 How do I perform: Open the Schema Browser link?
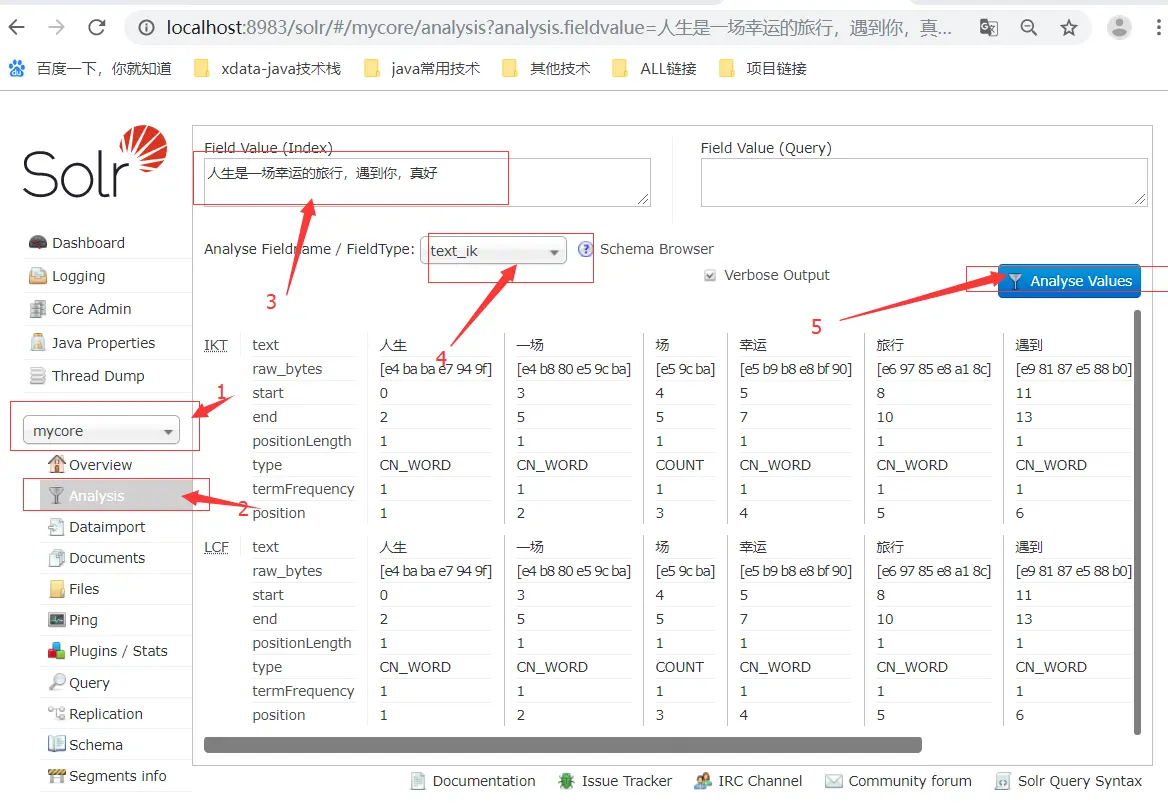pos(656,249)
